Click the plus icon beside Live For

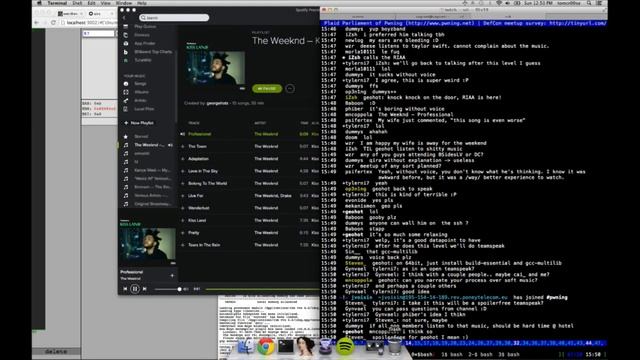click(182, 196)
